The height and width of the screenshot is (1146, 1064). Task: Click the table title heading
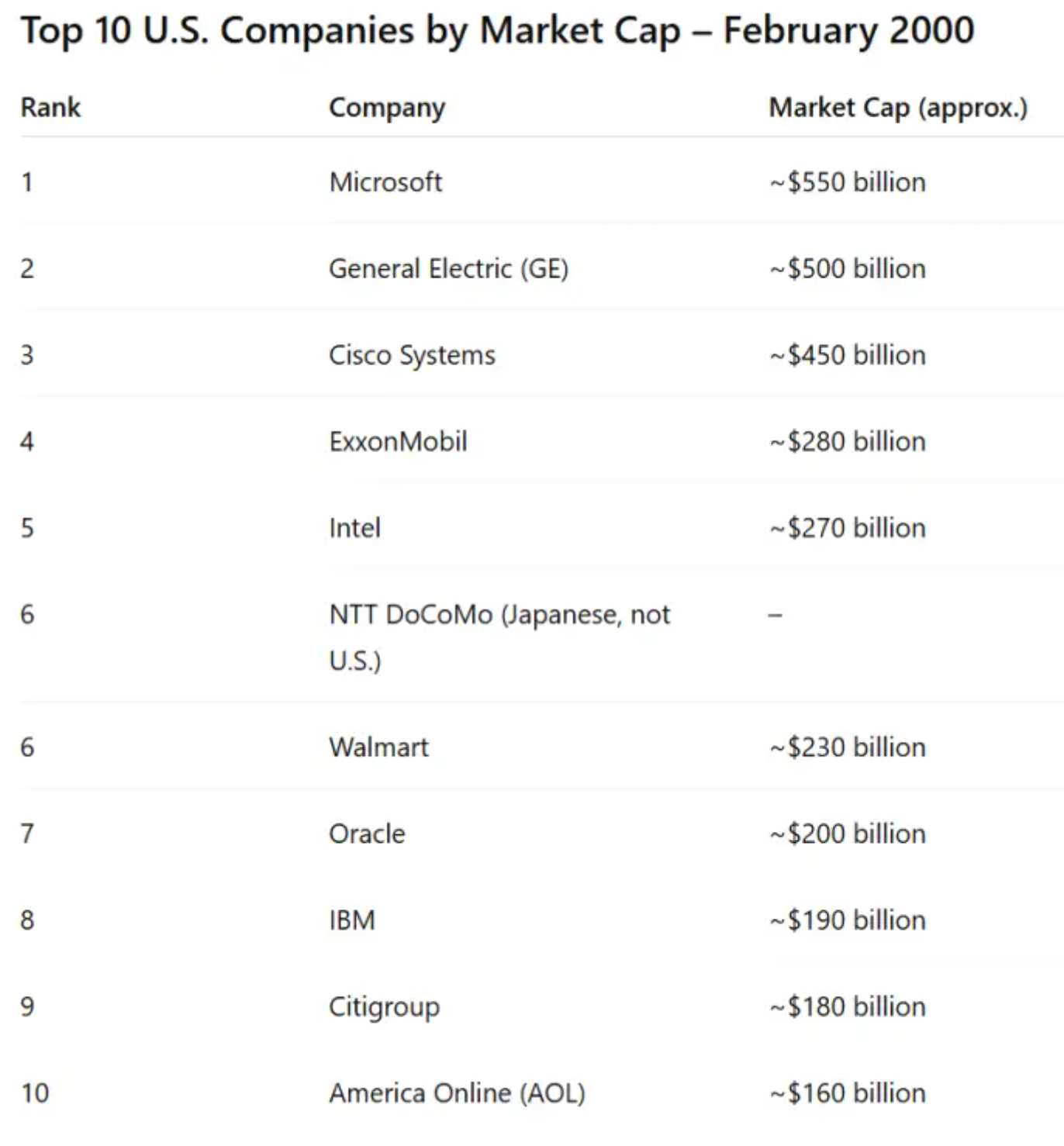click(497, 31)
